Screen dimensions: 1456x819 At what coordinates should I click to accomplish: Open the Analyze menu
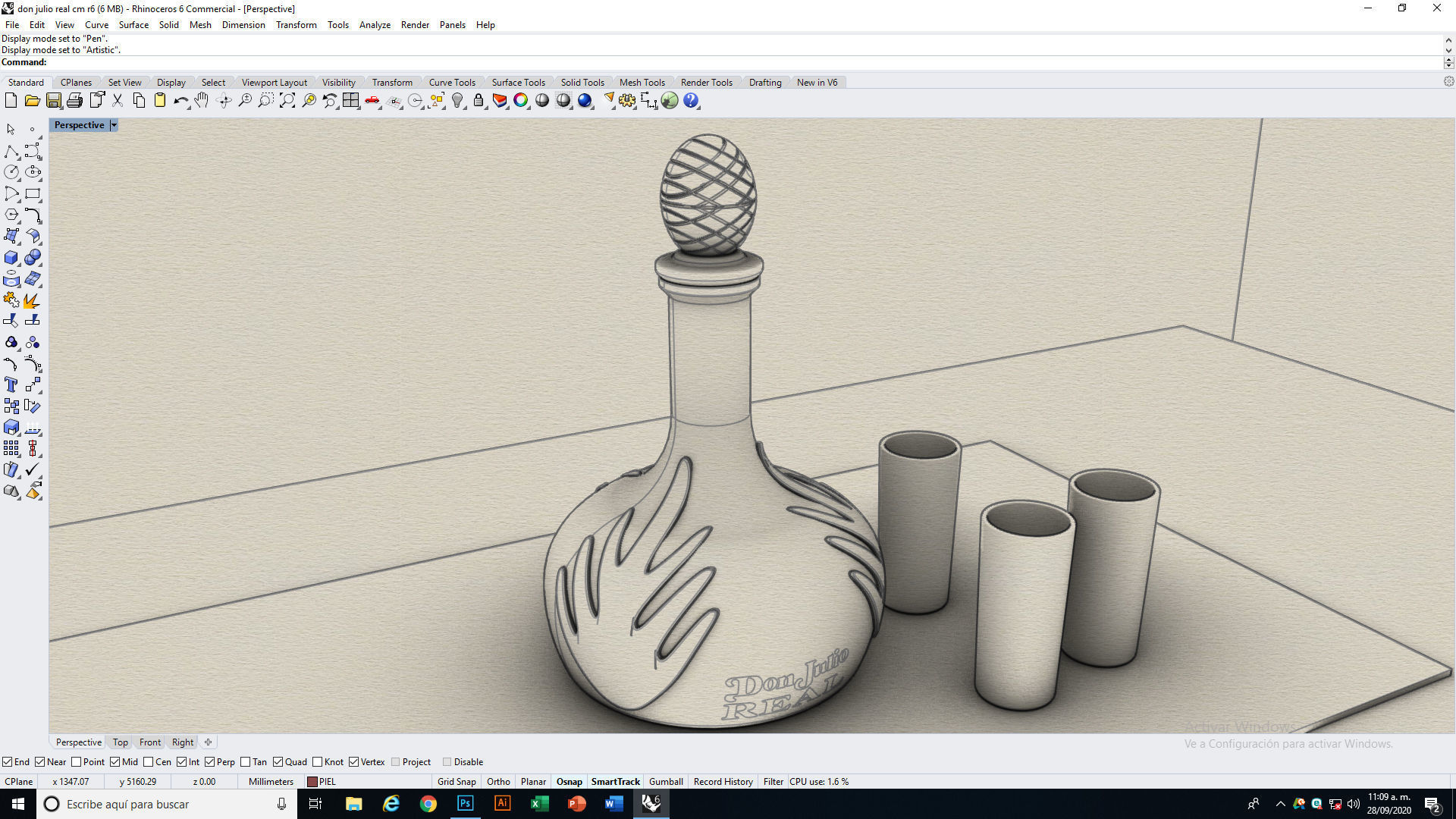coord(375,25)
